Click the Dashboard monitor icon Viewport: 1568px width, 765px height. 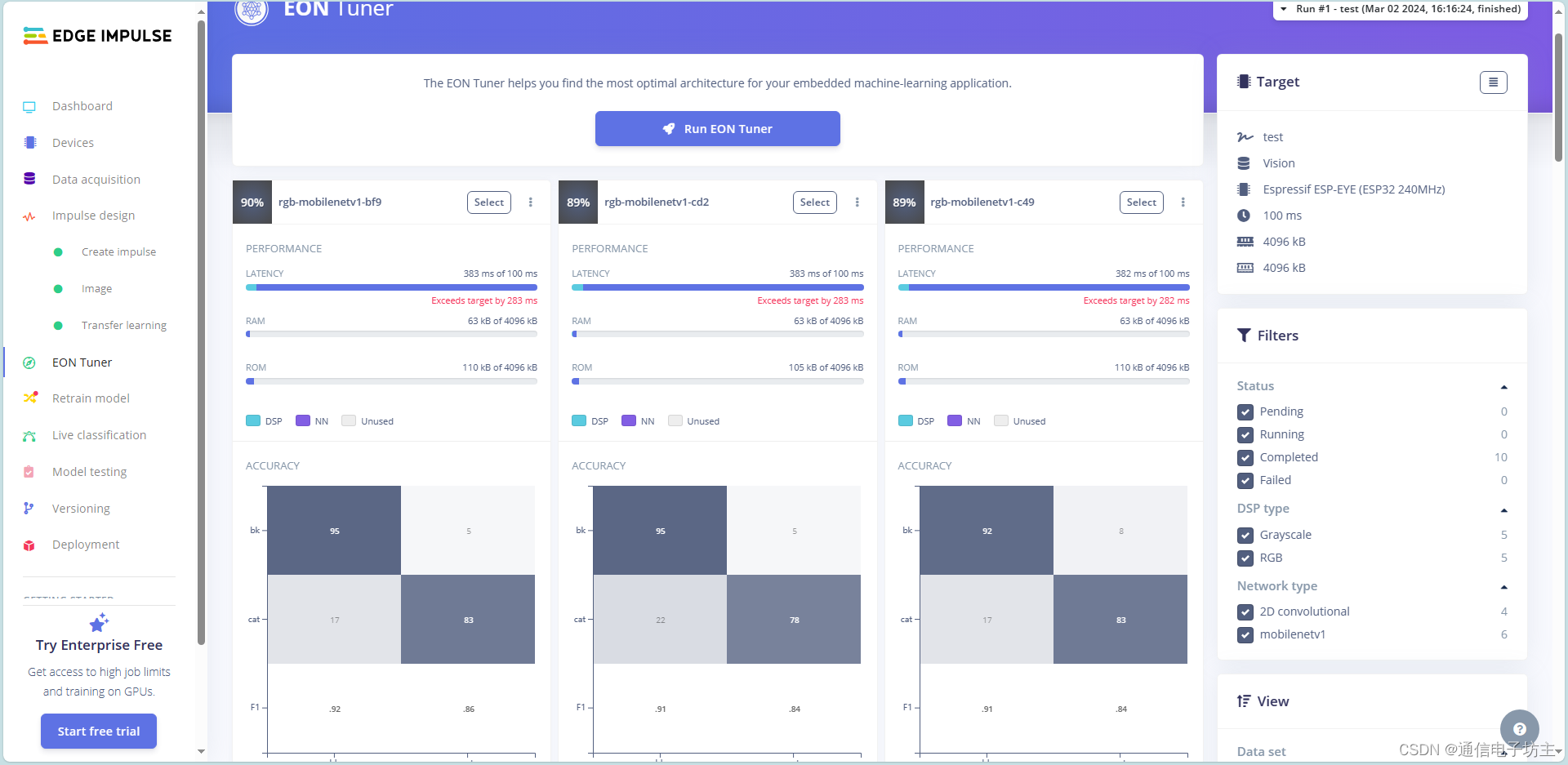(29, 107)
